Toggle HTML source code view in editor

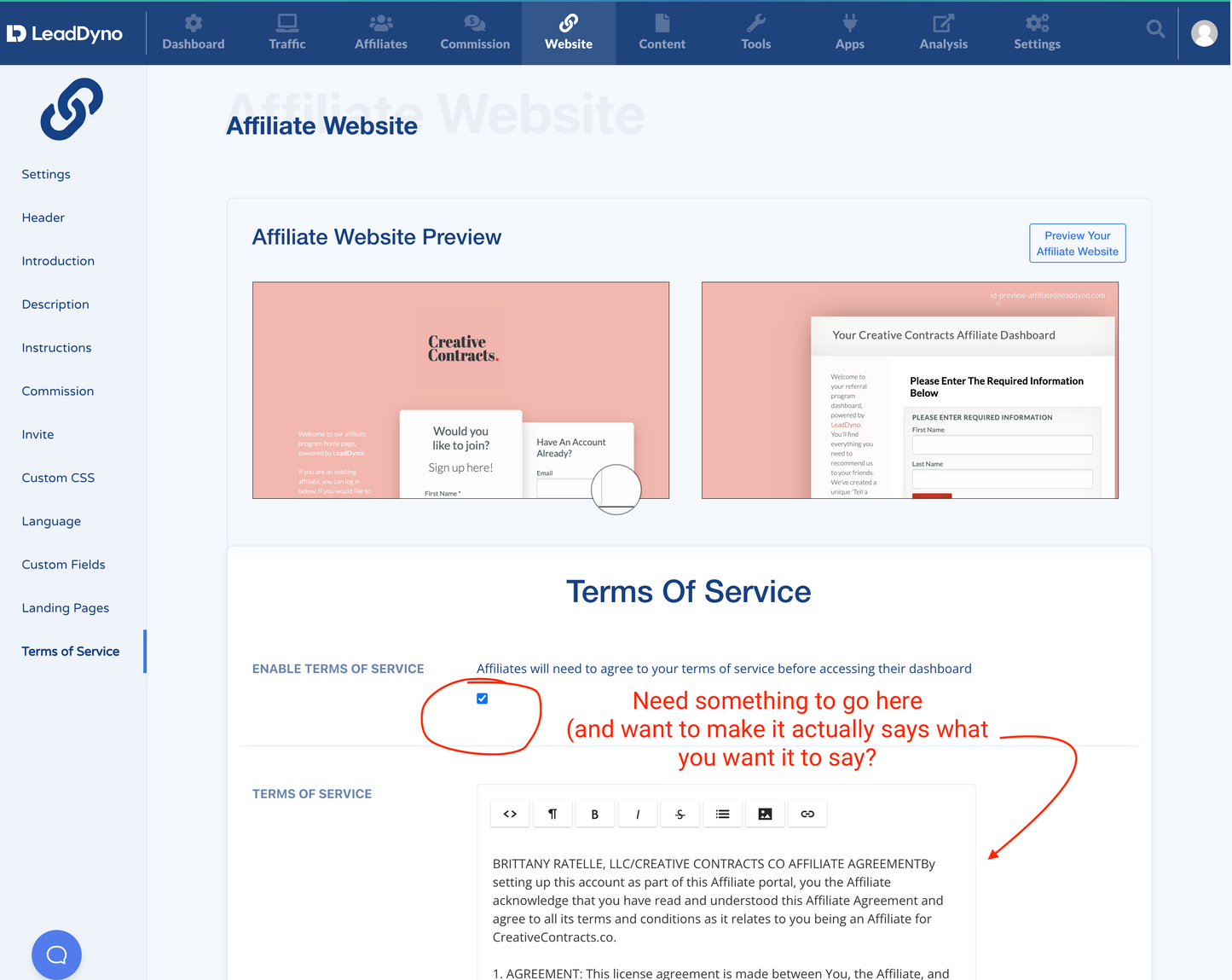tap(510, 814)
